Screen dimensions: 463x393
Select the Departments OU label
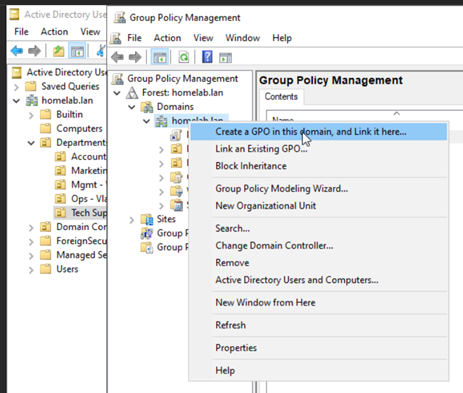pyautogui.click(x=81, y=143)
